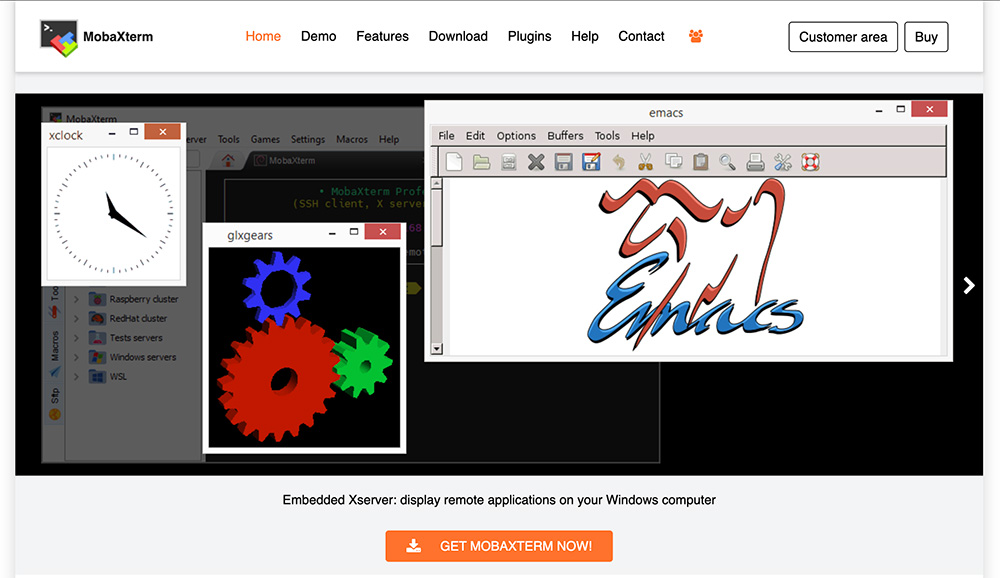Click the Windows servers folder icon
This screenshot has width=1000, height=578.
point(97,357)
